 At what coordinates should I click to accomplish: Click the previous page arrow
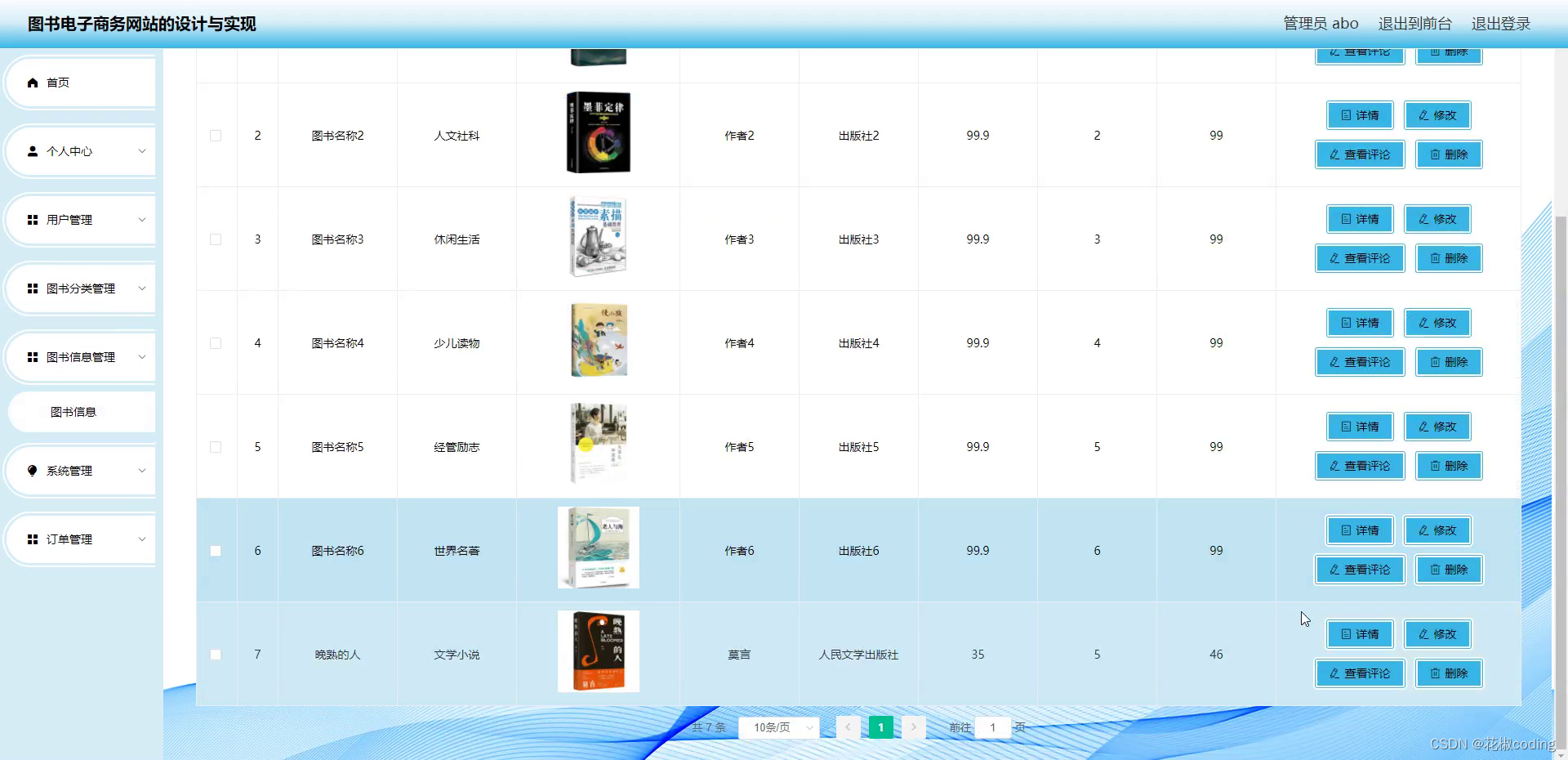pyautogui.click(x=848, y=727)
